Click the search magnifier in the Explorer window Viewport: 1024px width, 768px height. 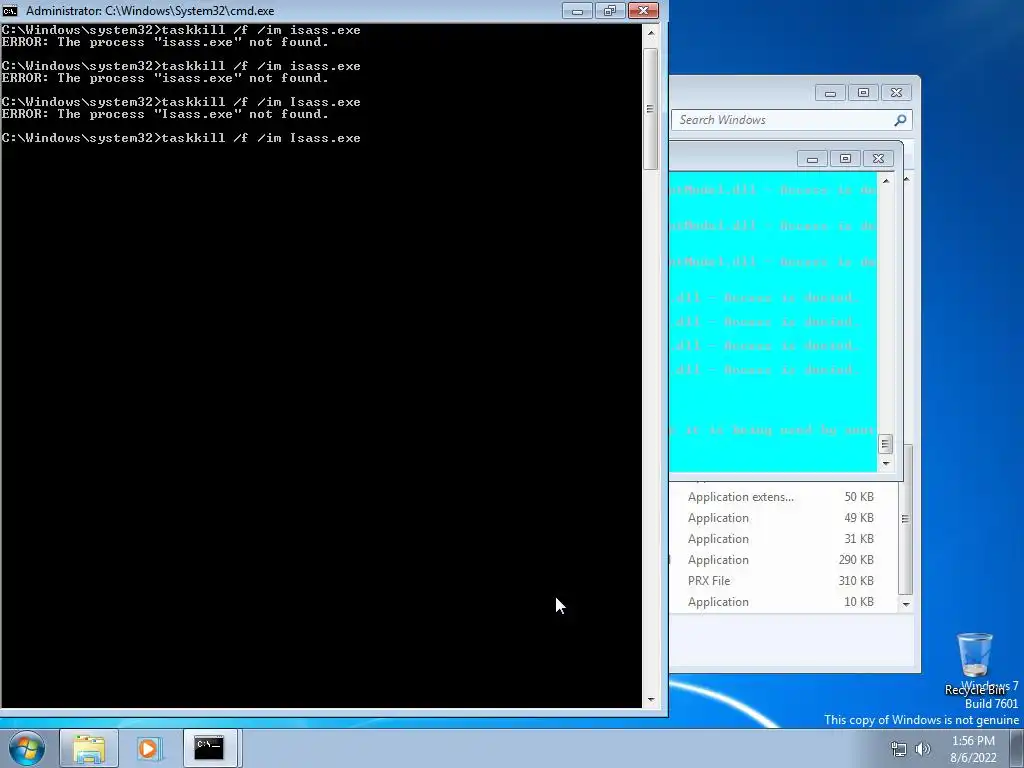pos(900,120)
